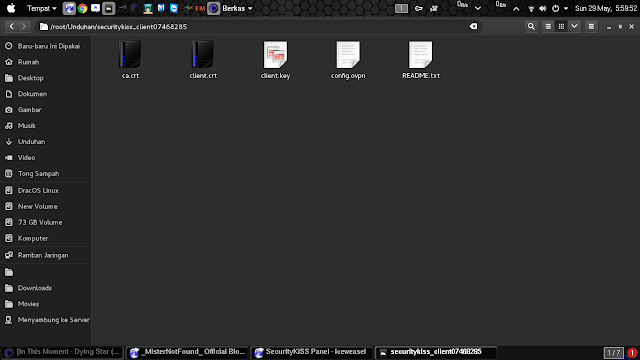
Task: Select the ca.crt certificate file
Action: tap(130, 60)
